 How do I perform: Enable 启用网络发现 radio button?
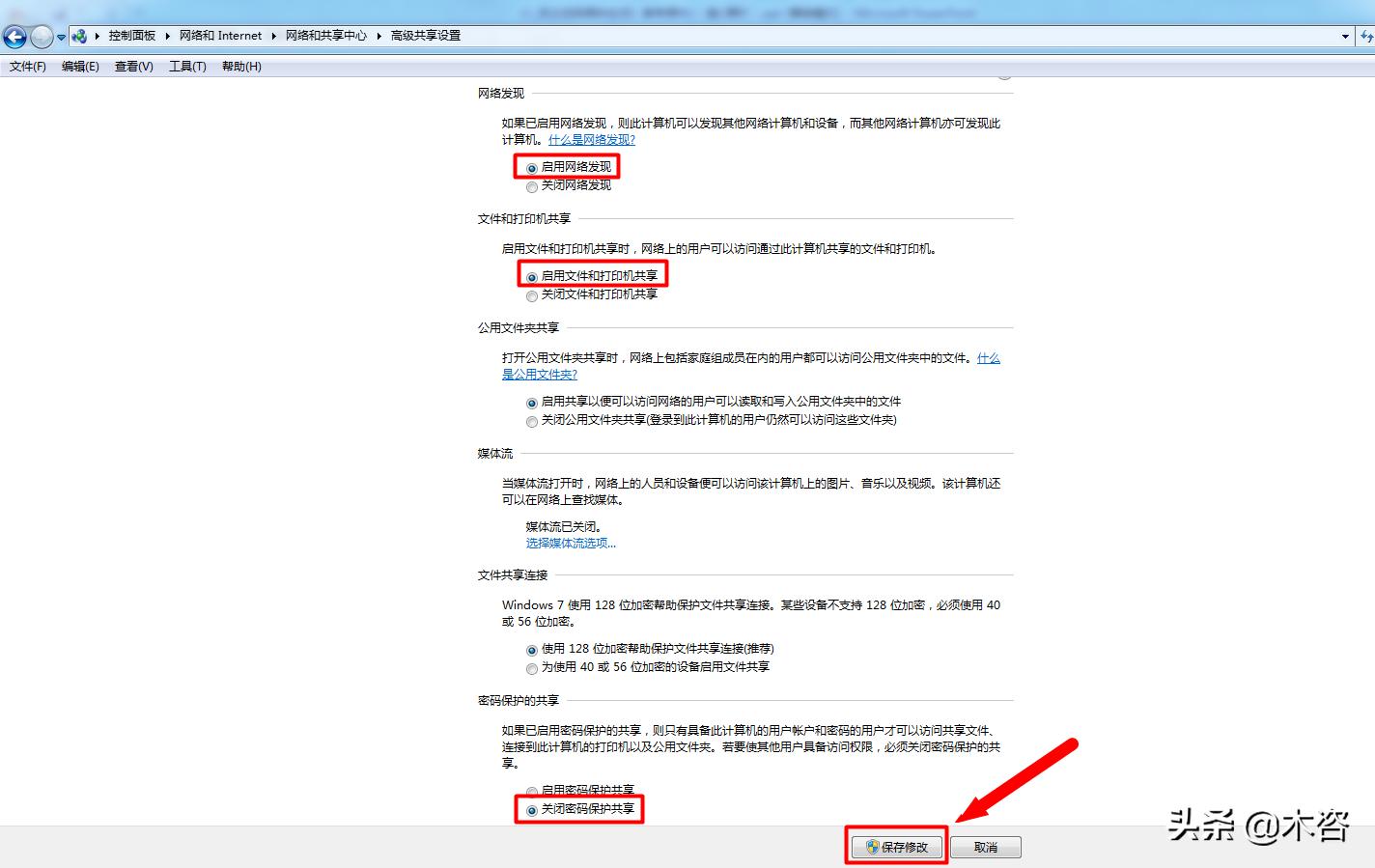click(532, 166)
